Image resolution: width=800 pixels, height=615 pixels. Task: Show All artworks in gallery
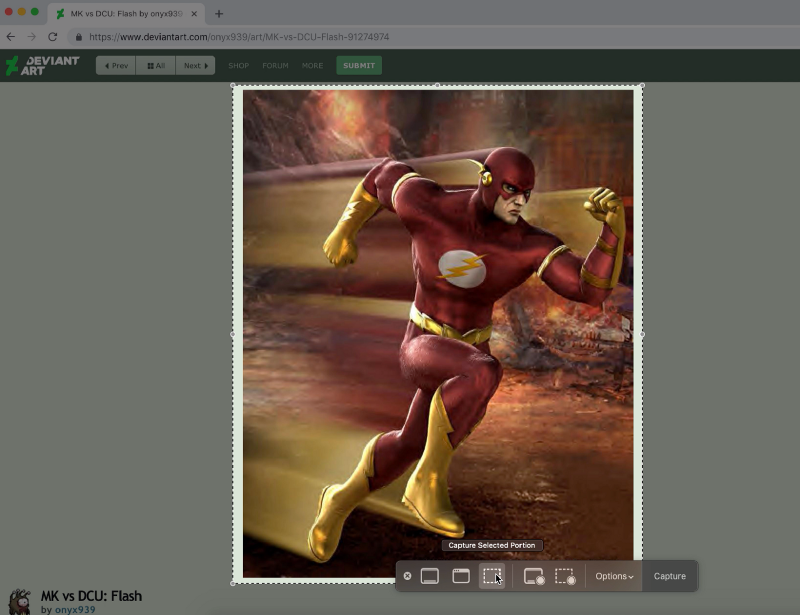pyautogui.click(x=155, y=66)
